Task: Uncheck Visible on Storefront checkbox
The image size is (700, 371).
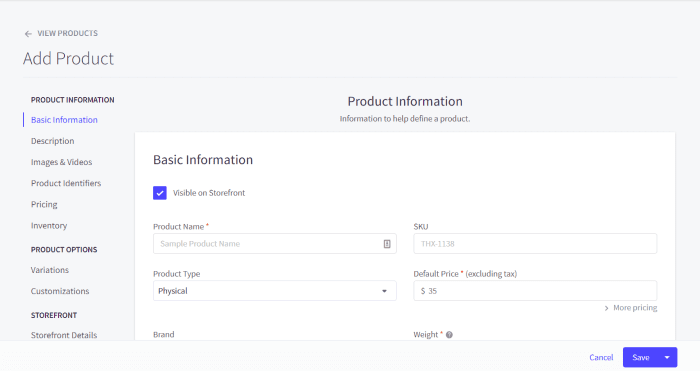Action: click(x=160, y=193)
